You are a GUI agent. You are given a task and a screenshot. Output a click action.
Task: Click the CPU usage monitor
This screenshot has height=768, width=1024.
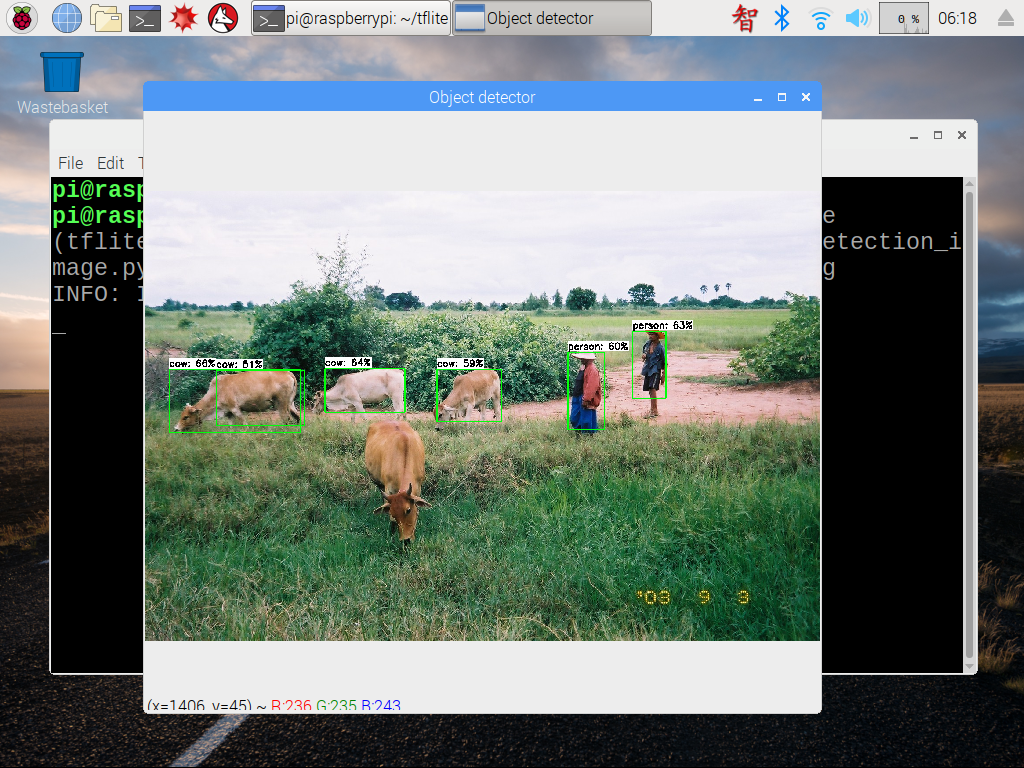click(x=904, y=18)
